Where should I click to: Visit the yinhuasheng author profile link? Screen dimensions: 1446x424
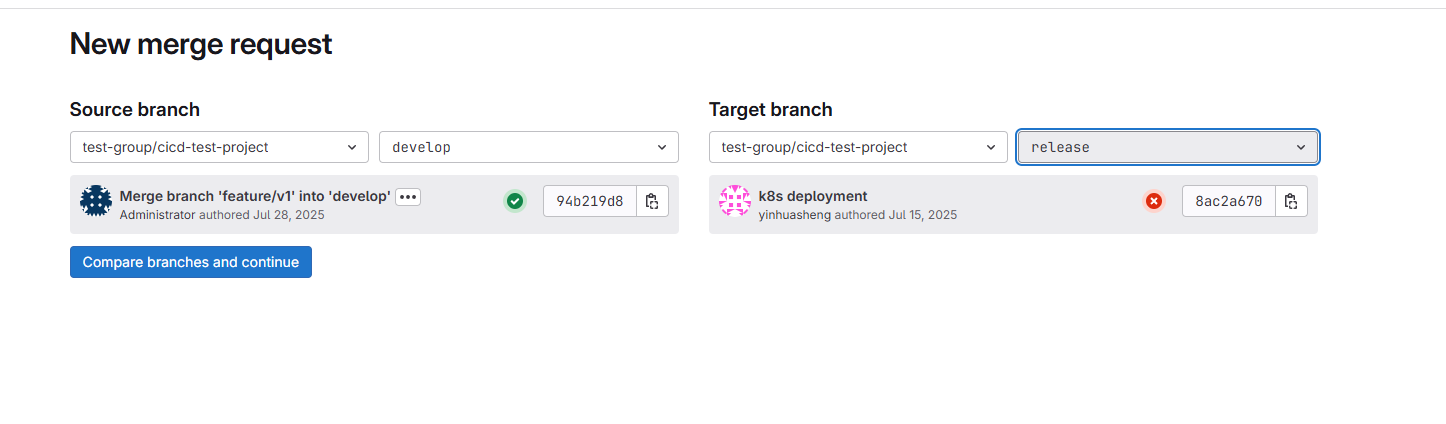(795, 215)
